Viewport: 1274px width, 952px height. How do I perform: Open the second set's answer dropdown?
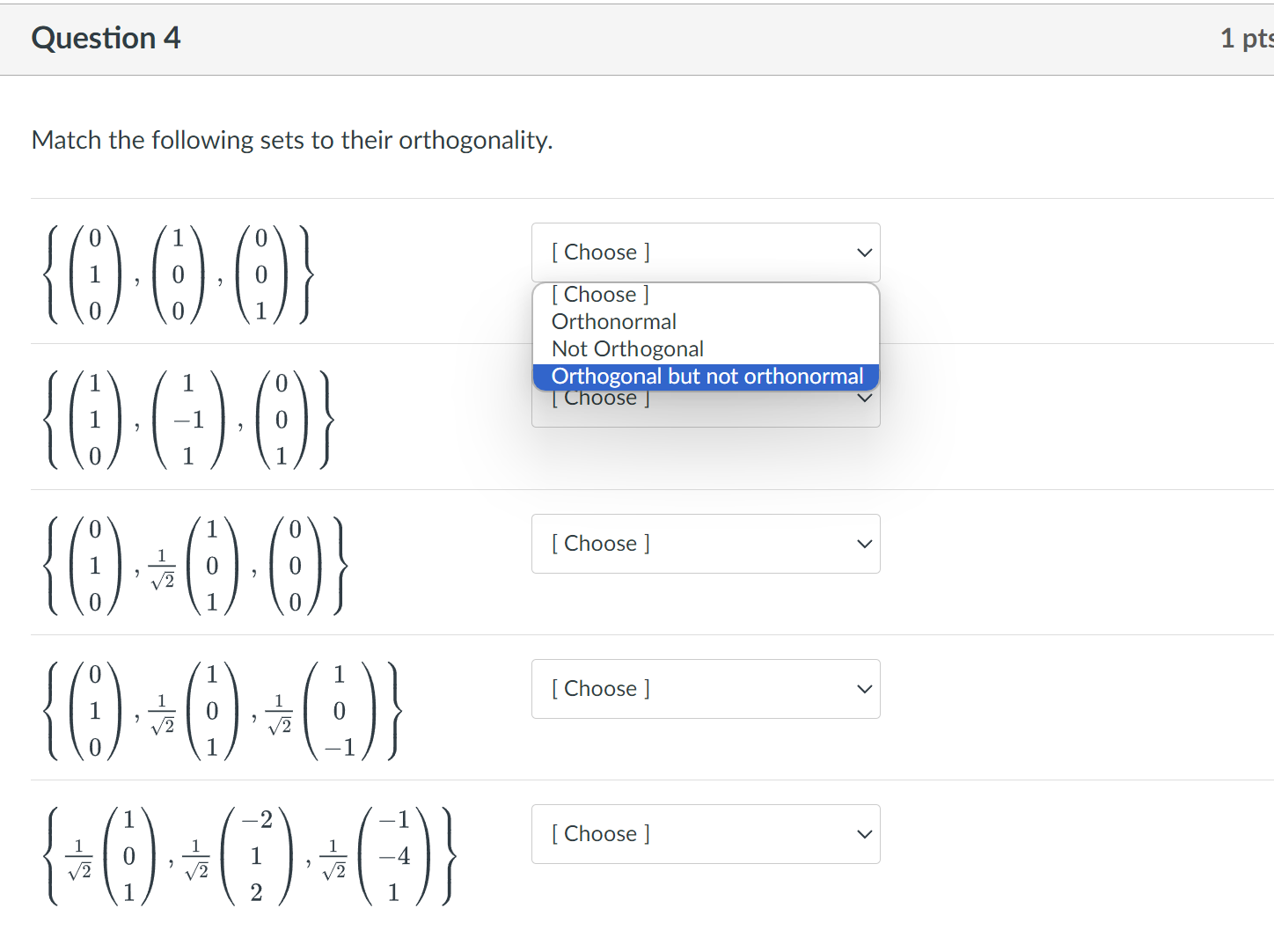705,398
